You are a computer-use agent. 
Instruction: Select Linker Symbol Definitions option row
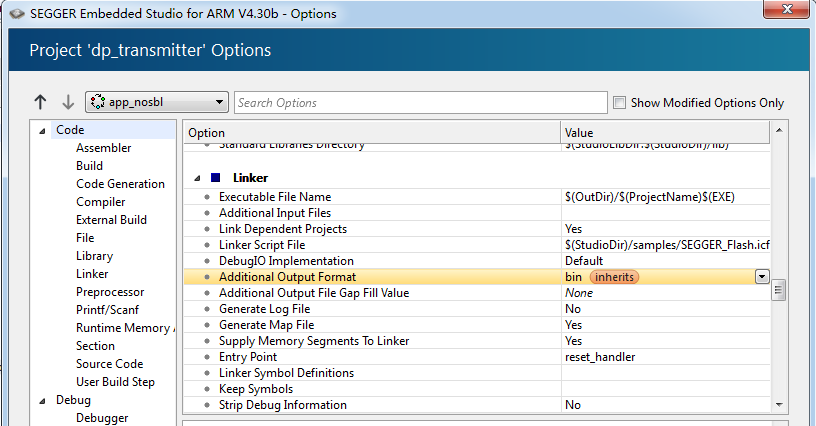point(477,373)
